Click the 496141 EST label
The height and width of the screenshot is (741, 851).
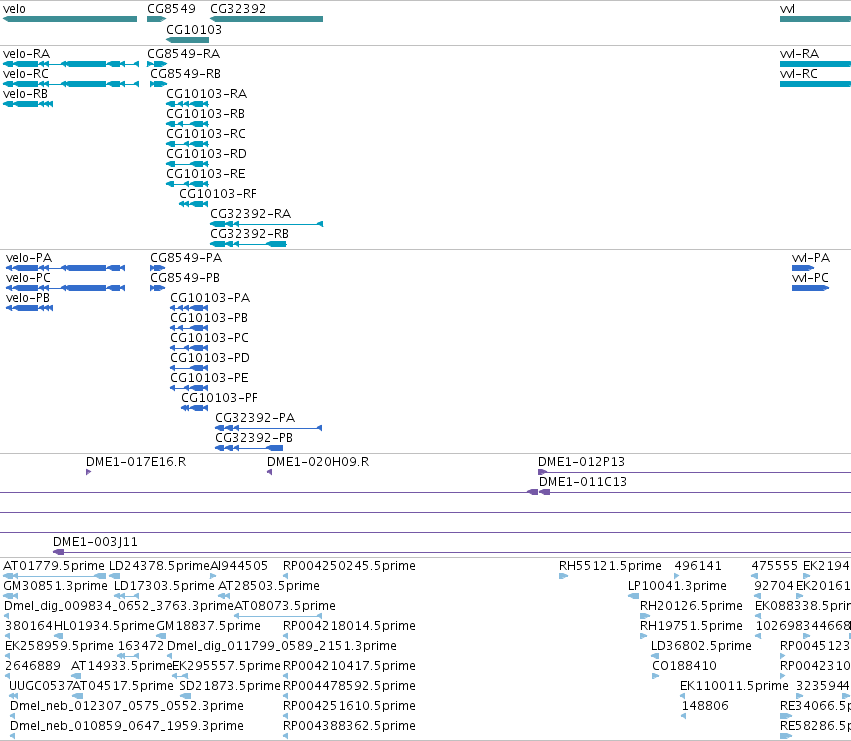[698, 566]
